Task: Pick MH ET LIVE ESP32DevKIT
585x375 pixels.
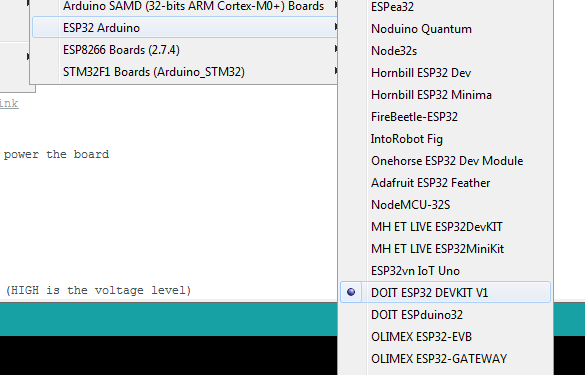Action: [445, 227]
